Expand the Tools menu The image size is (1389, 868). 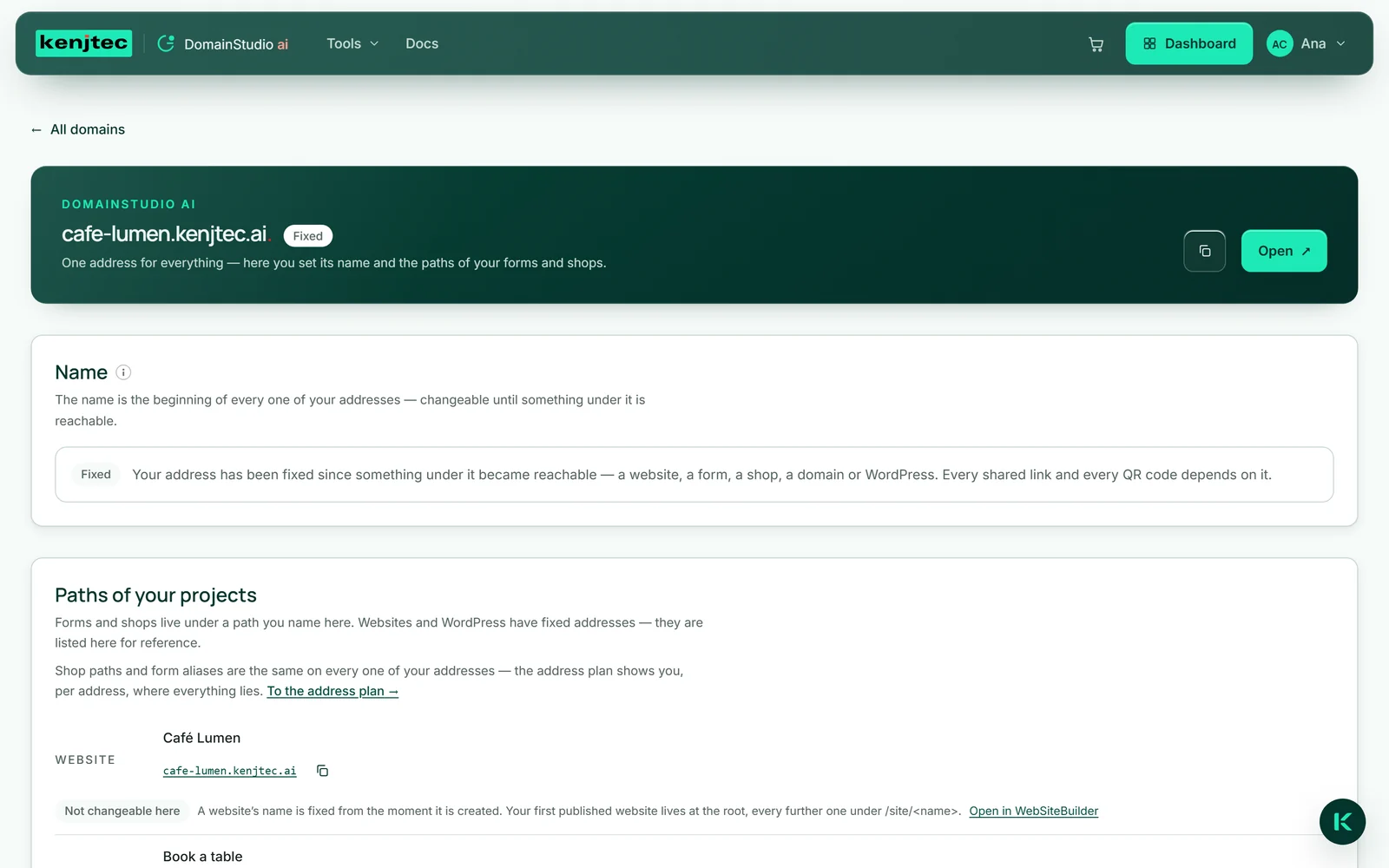pyautogui.click(x=352, y=43)
